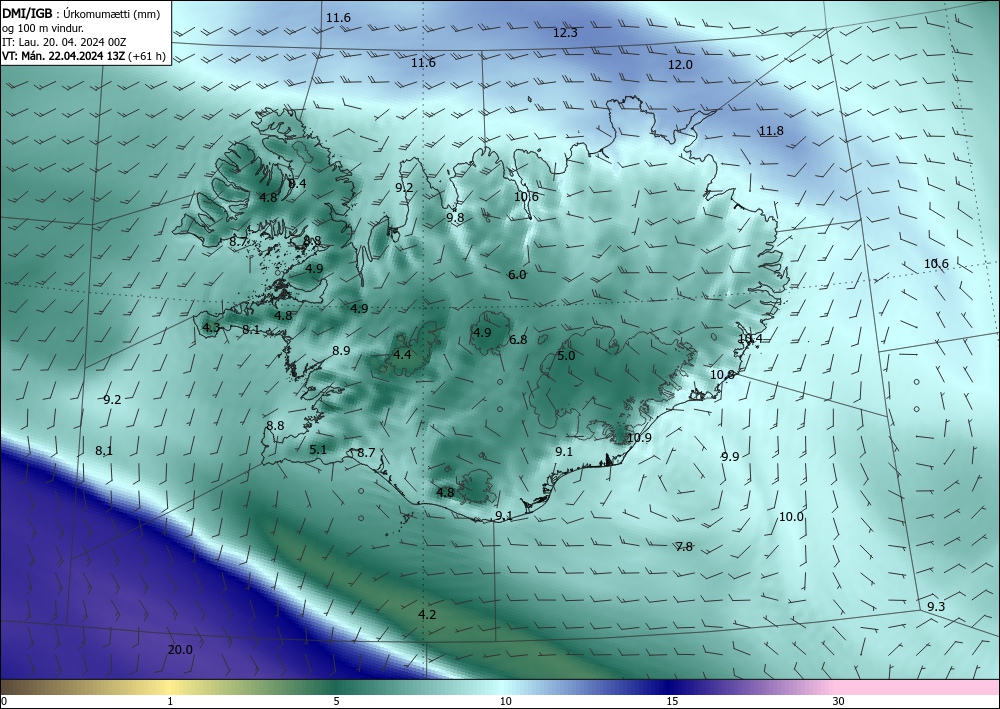
Task: Click the 6.8 value beside the glacier
Action: point(518,340)
